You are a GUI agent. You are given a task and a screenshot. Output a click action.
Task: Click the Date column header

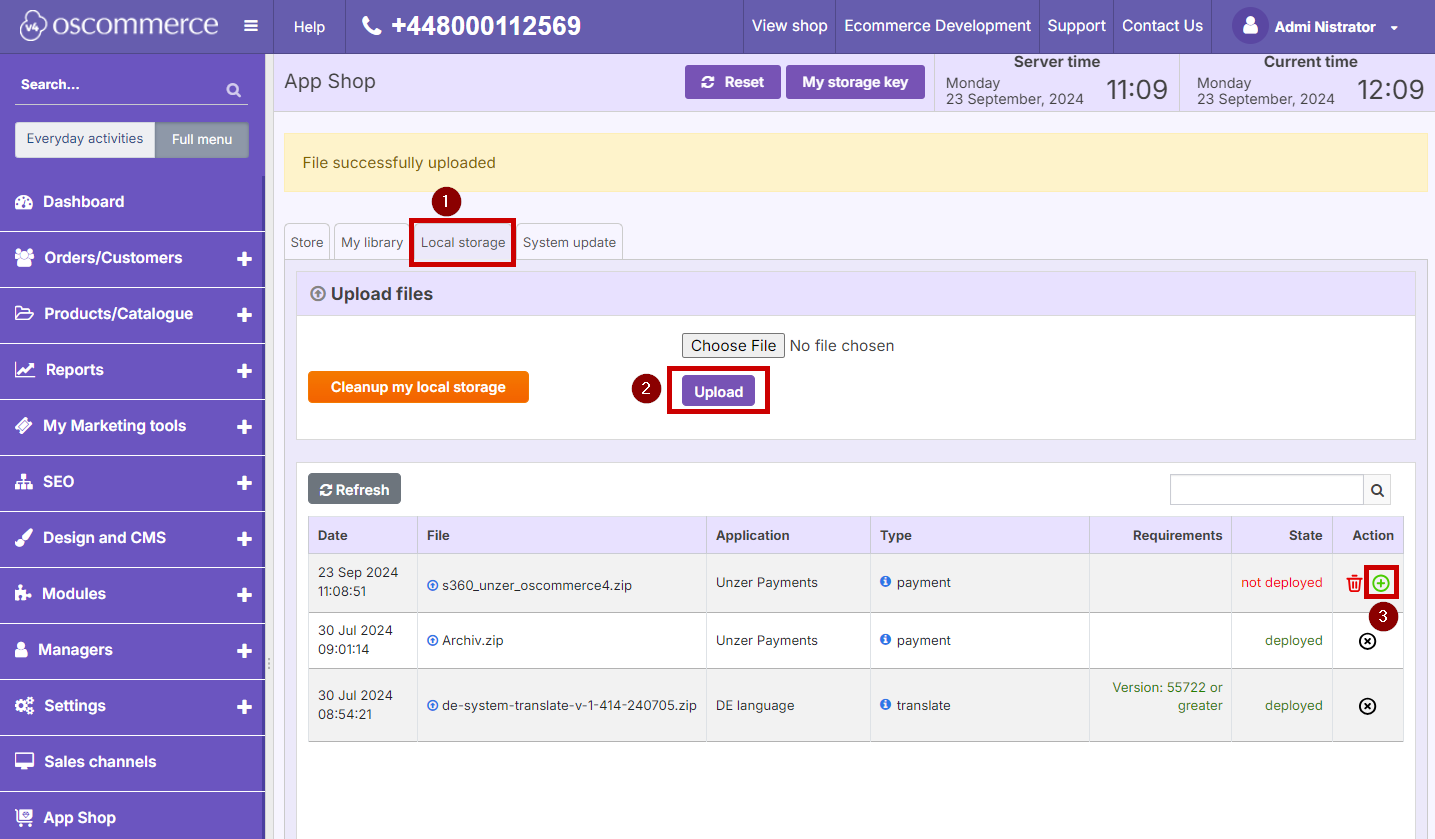(363, 535)
